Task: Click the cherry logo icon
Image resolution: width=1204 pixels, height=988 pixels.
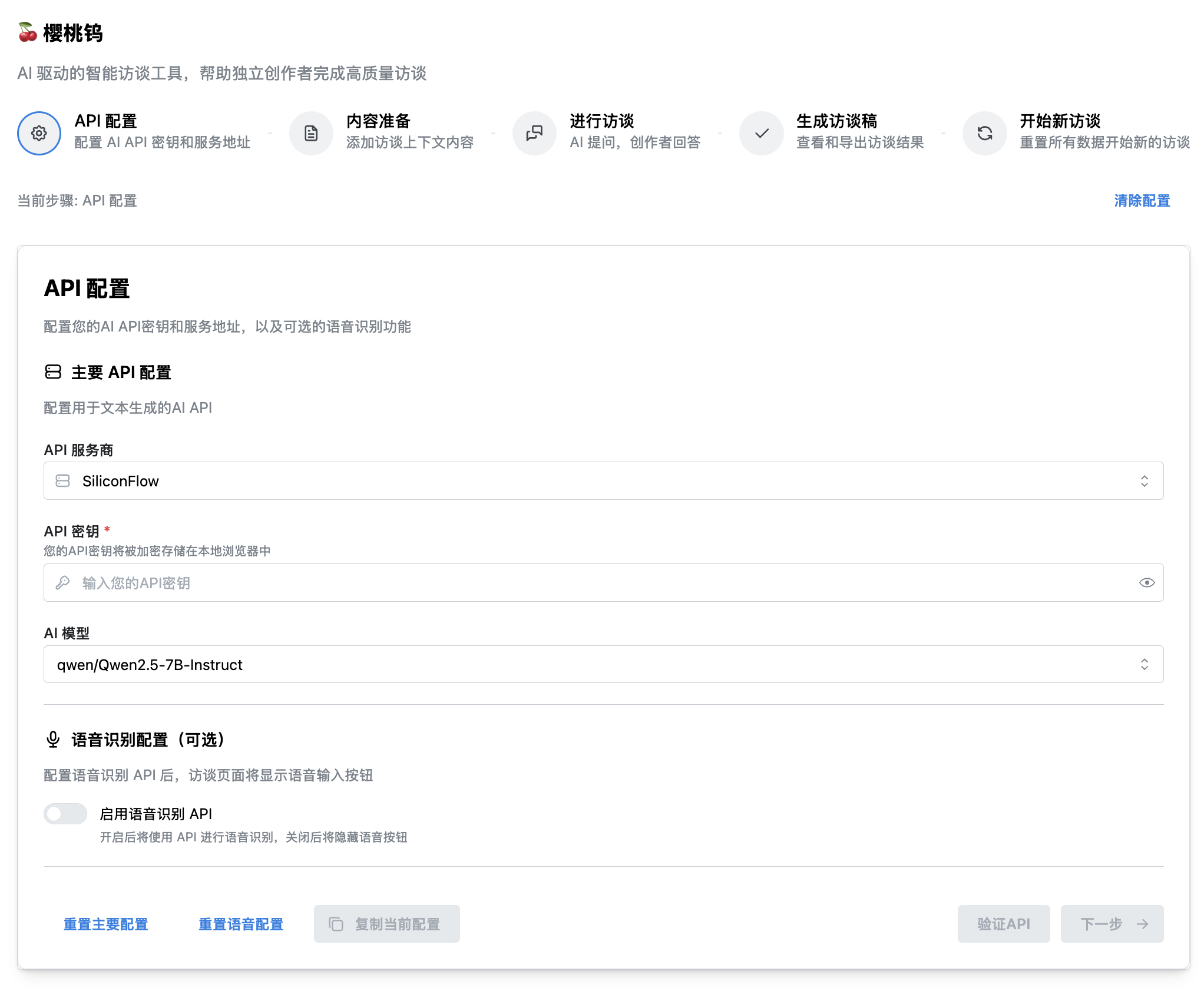Action: tap(27, 32)
